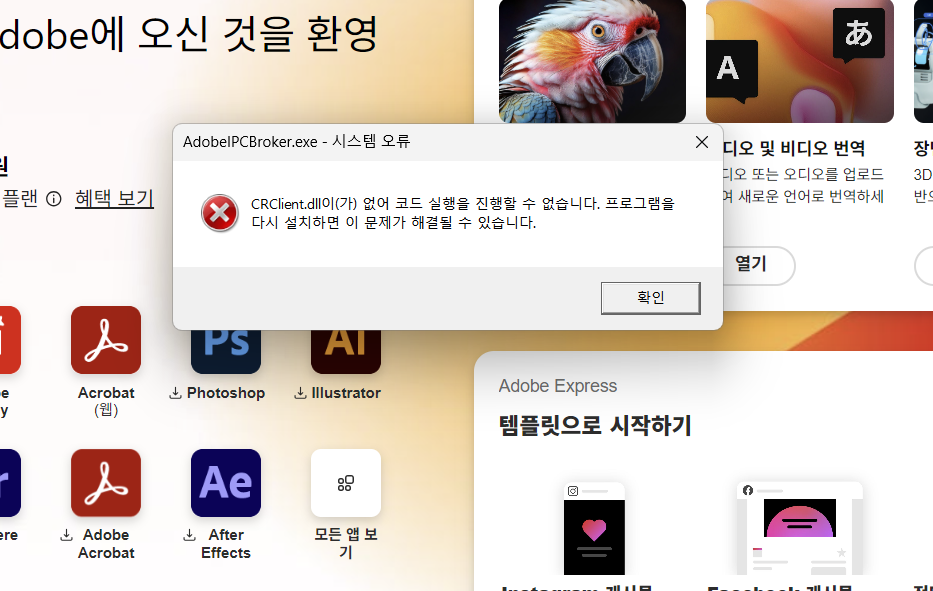The height and width of the screenshot is (591, 933).
Task: Open the Instagram 게시물 template
Action: point(593,528)
